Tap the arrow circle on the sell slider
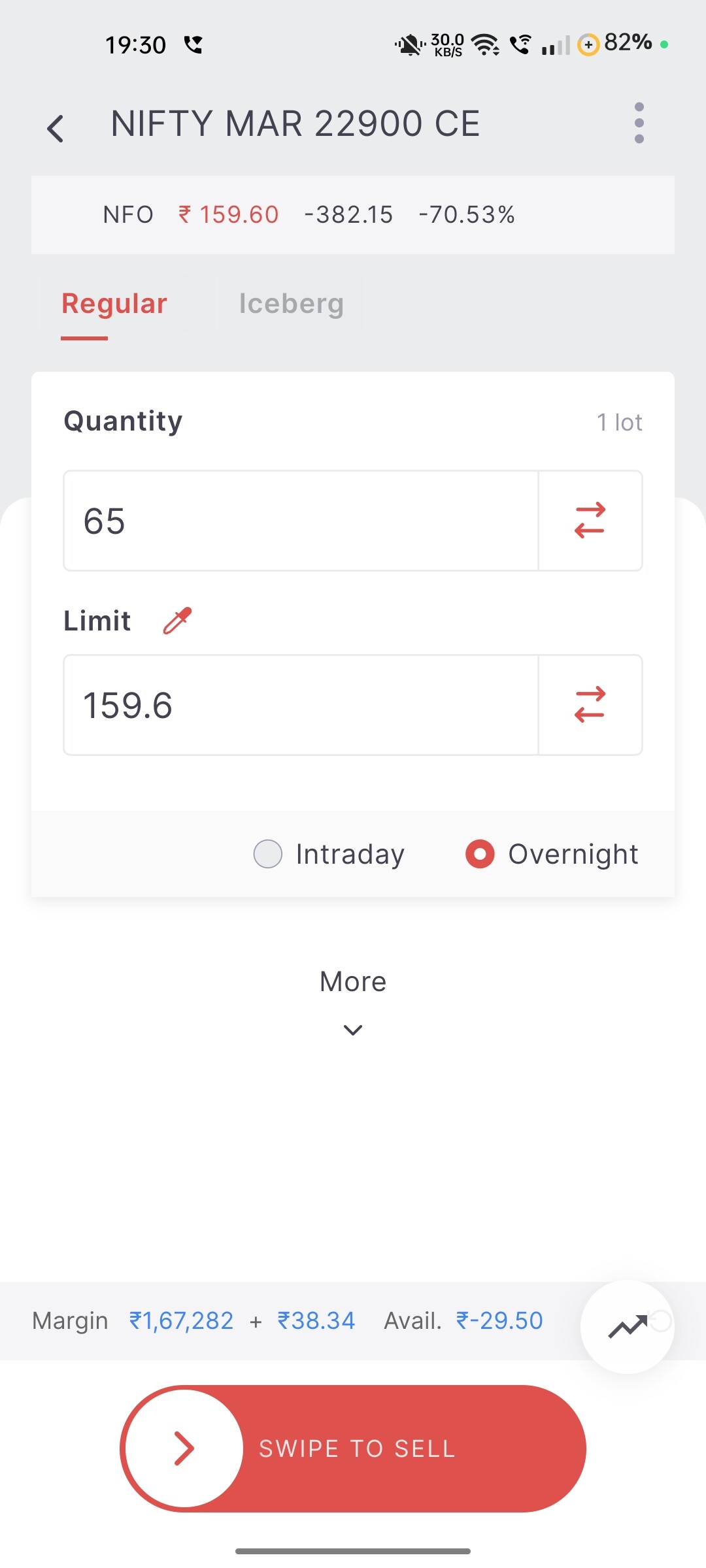The height and width of the screenshot is (1568, 706). coord(185,1448)
